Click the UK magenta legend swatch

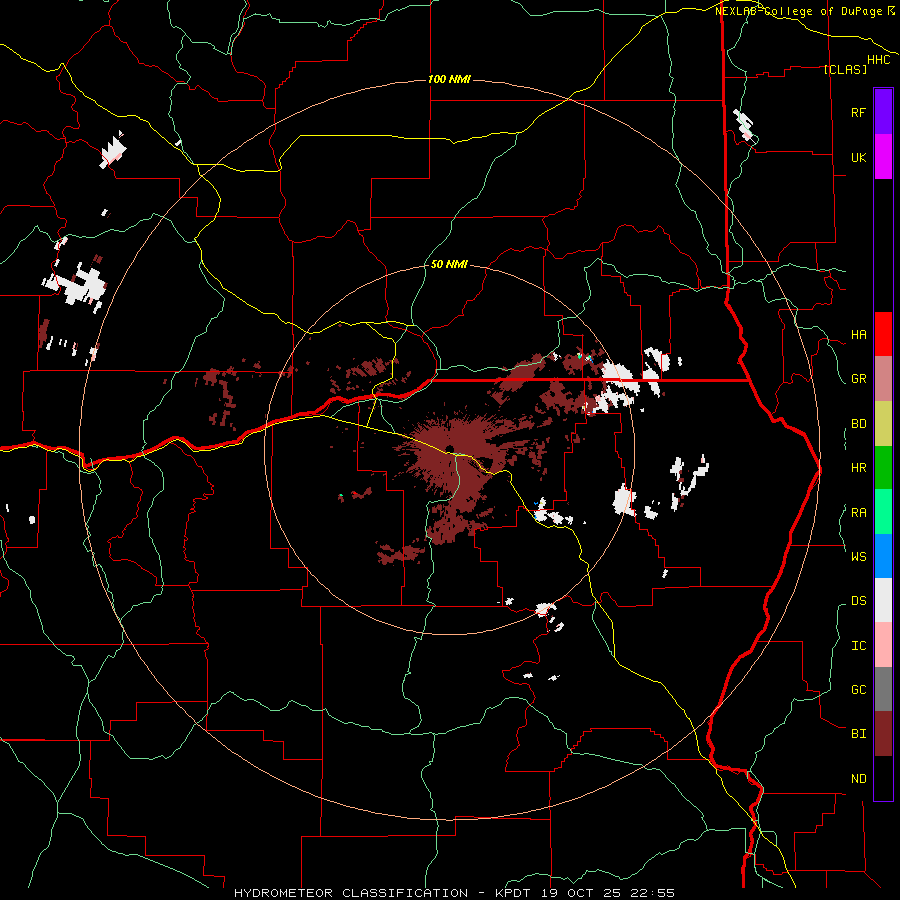883,157
